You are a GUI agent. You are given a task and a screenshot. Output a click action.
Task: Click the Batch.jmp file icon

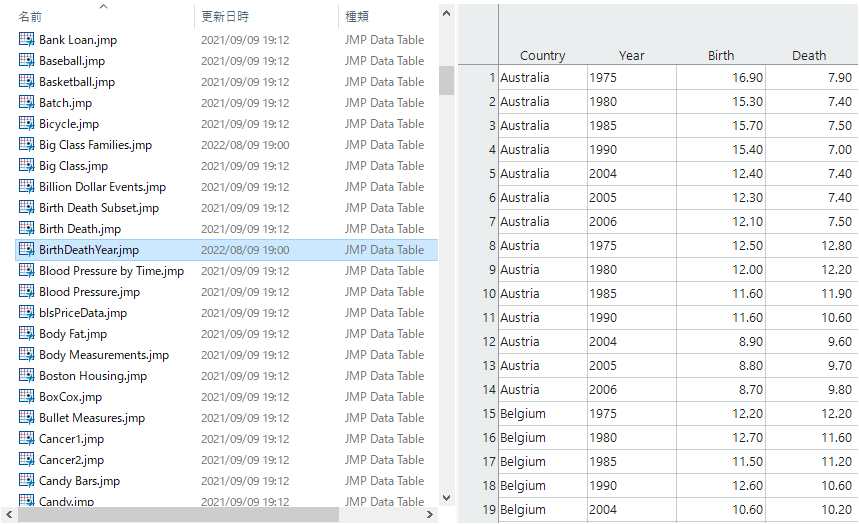point(26,102)
